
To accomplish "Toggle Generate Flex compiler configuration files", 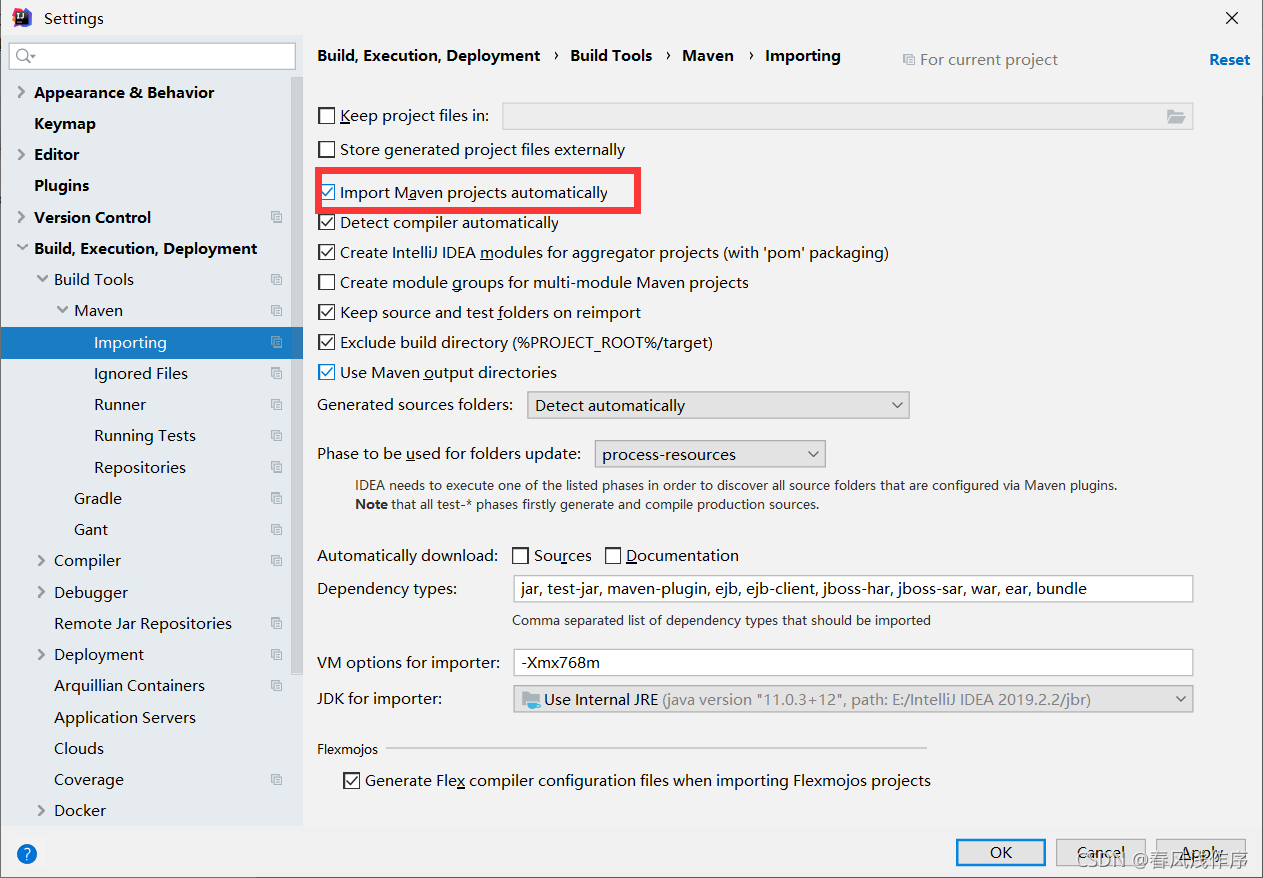I will tap(351, 780).
